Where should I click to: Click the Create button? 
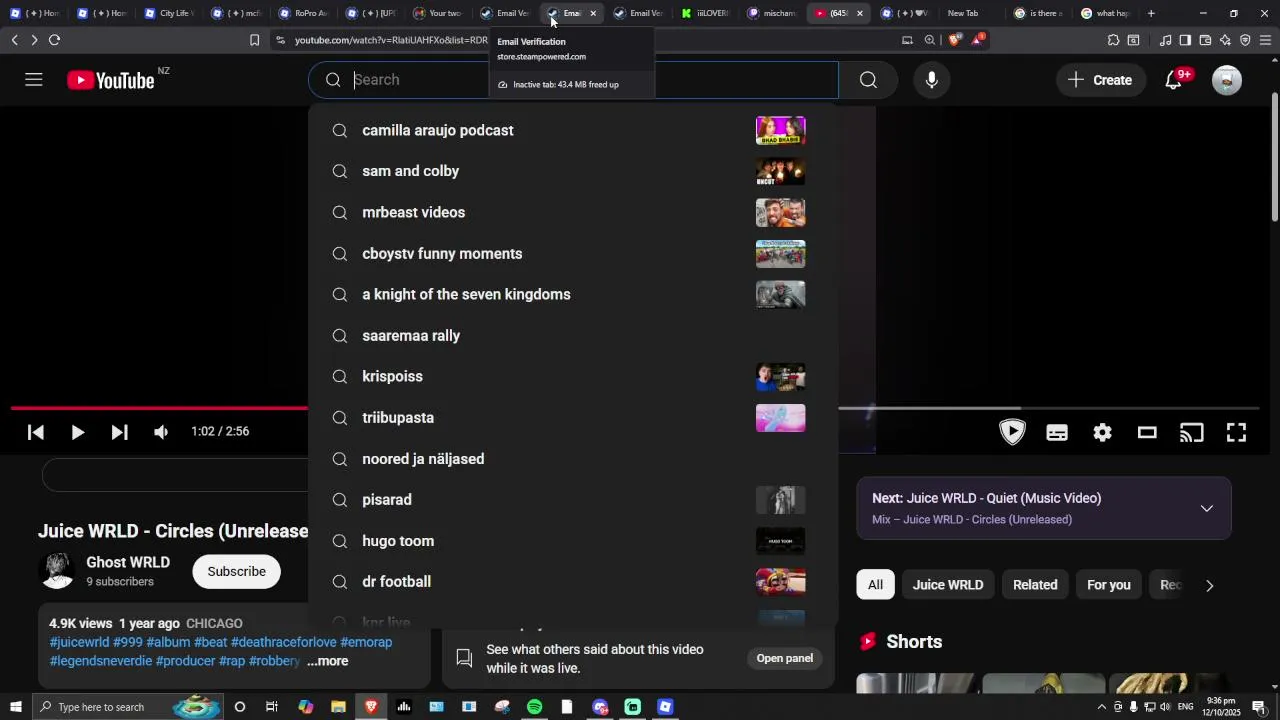click(x=1100, y=80)
